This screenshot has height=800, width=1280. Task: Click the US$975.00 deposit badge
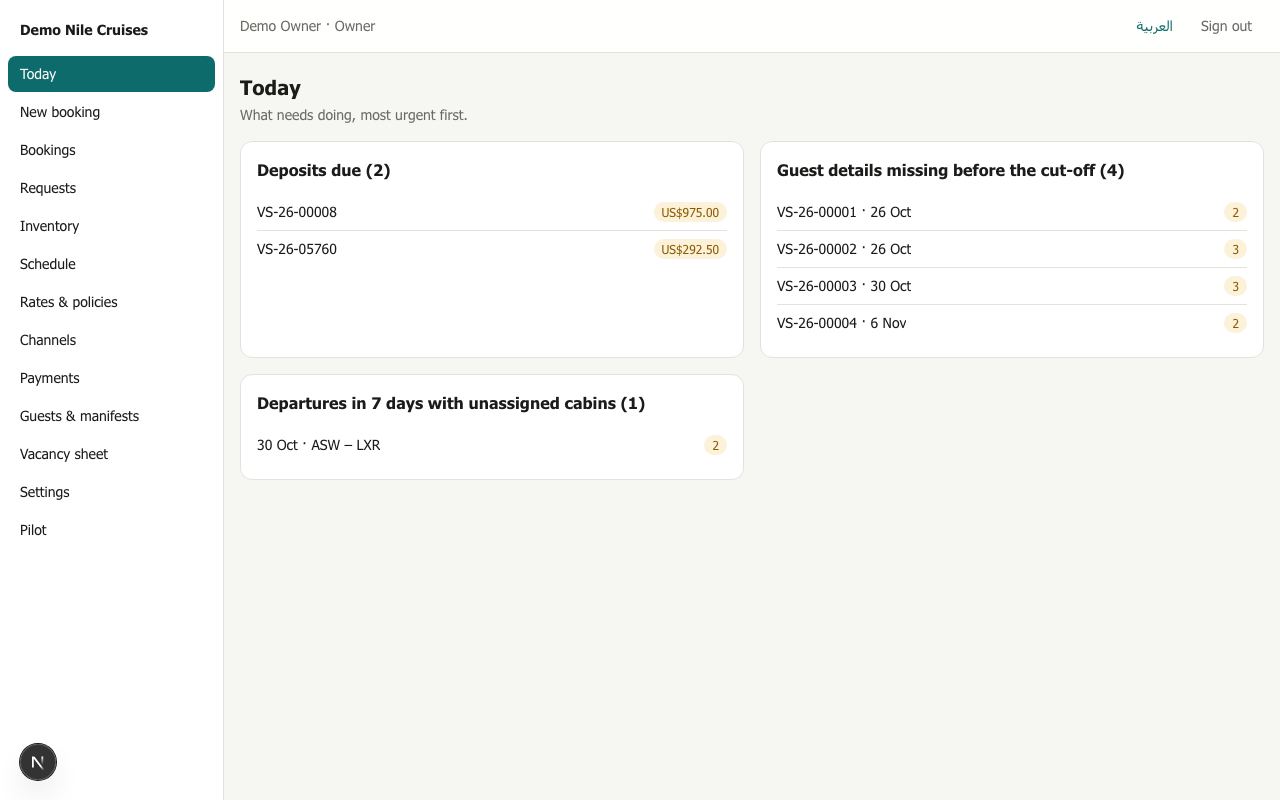690,212
